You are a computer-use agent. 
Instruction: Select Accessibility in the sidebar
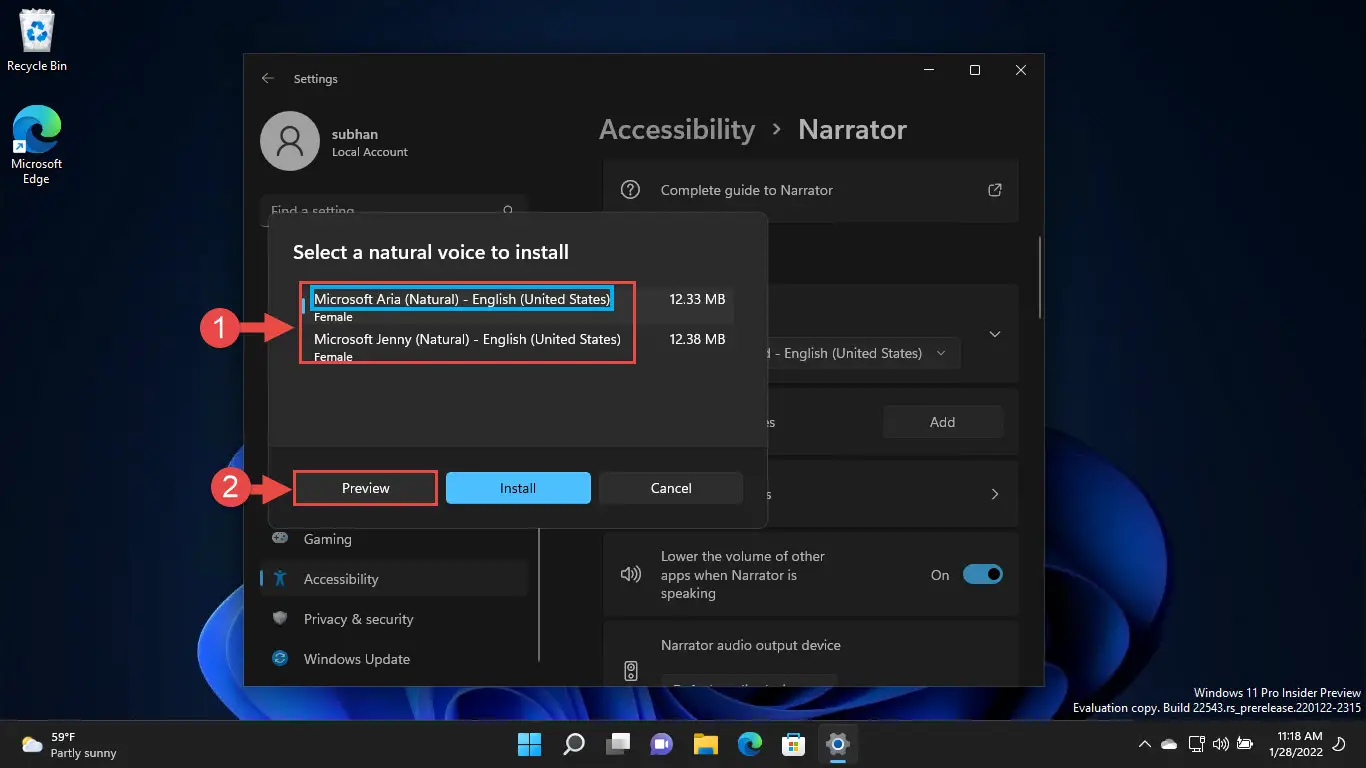393,579
